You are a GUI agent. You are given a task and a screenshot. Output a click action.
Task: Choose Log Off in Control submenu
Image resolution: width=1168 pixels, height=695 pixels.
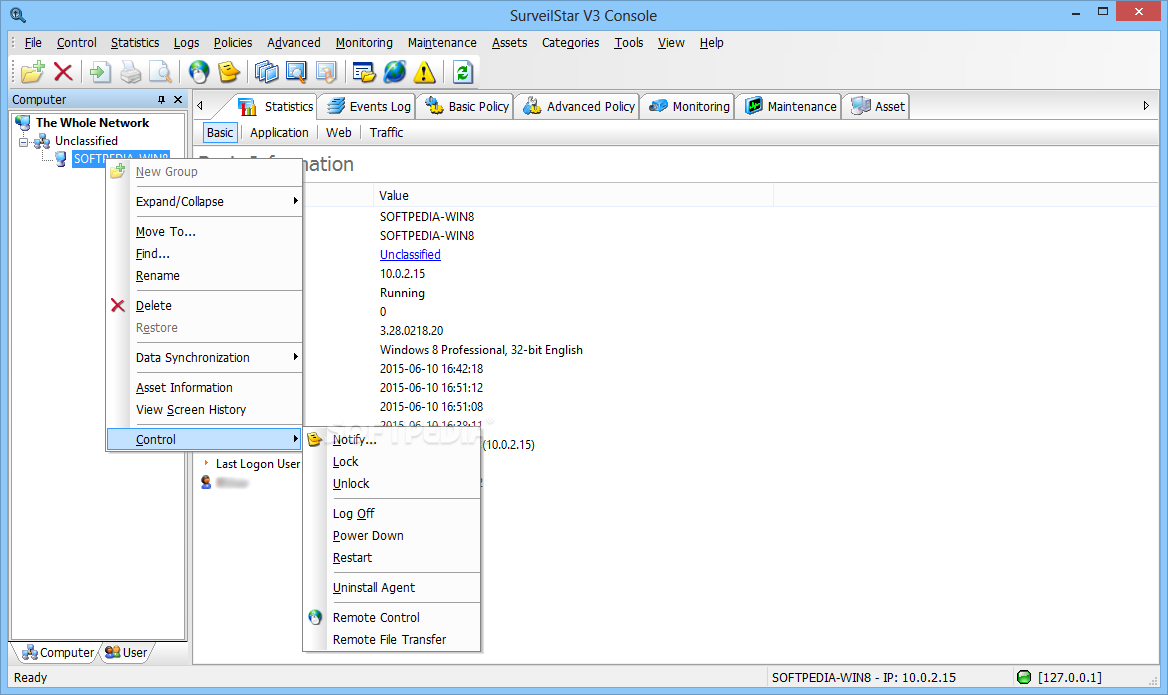point(392,513)
